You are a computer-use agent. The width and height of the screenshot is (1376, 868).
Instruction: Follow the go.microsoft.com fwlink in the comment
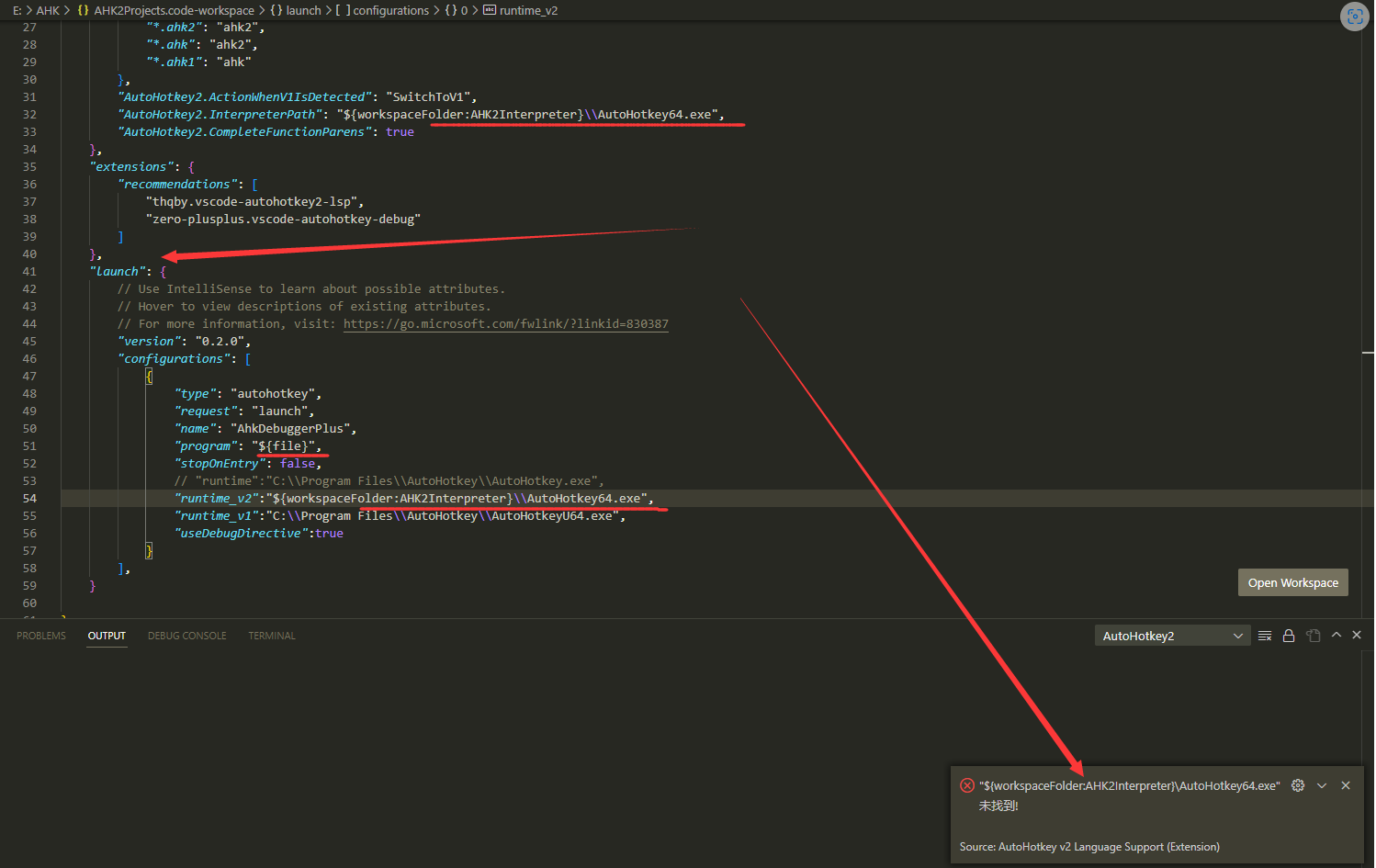[x=506, y=323]
